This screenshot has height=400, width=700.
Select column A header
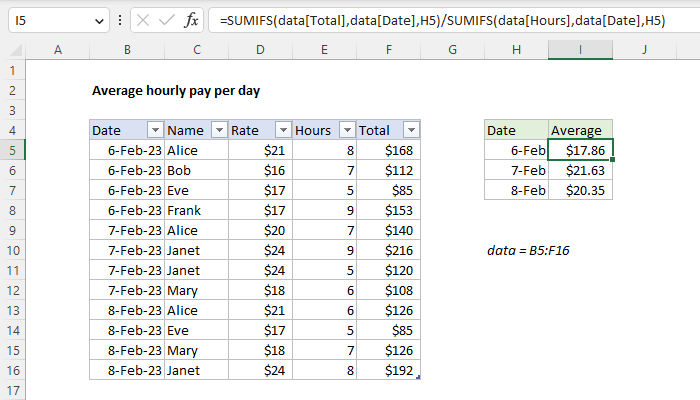[x=58, y=50]
